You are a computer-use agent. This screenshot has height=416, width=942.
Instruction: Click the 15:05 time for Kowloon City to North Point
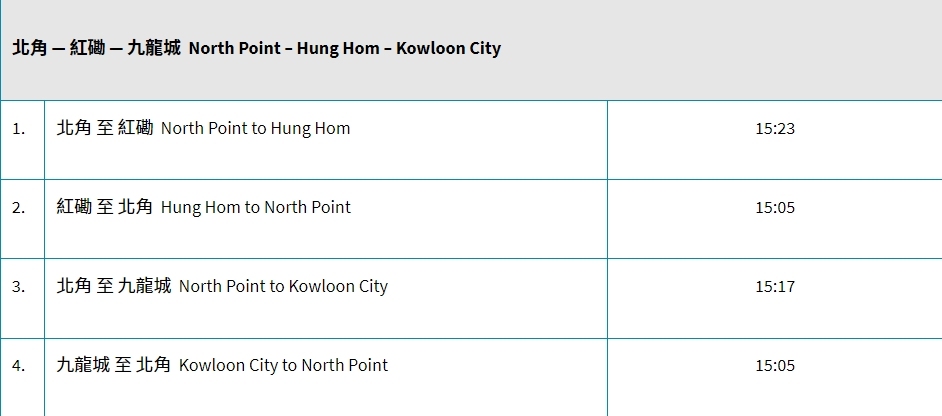click(775, 366)
